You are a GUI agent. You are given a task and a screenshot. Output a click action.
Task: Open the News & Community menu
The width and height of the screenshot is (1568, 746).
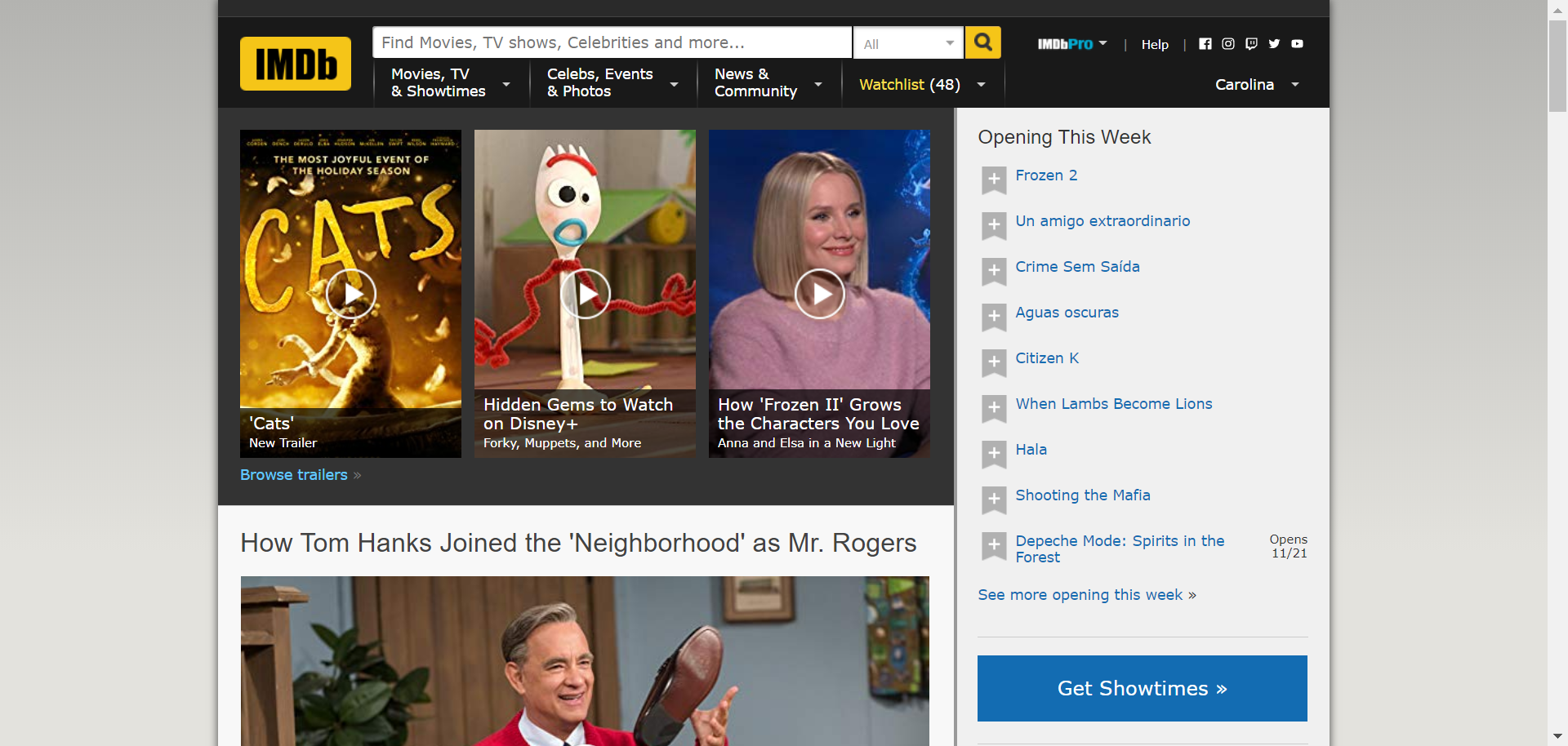coord(768,83)
